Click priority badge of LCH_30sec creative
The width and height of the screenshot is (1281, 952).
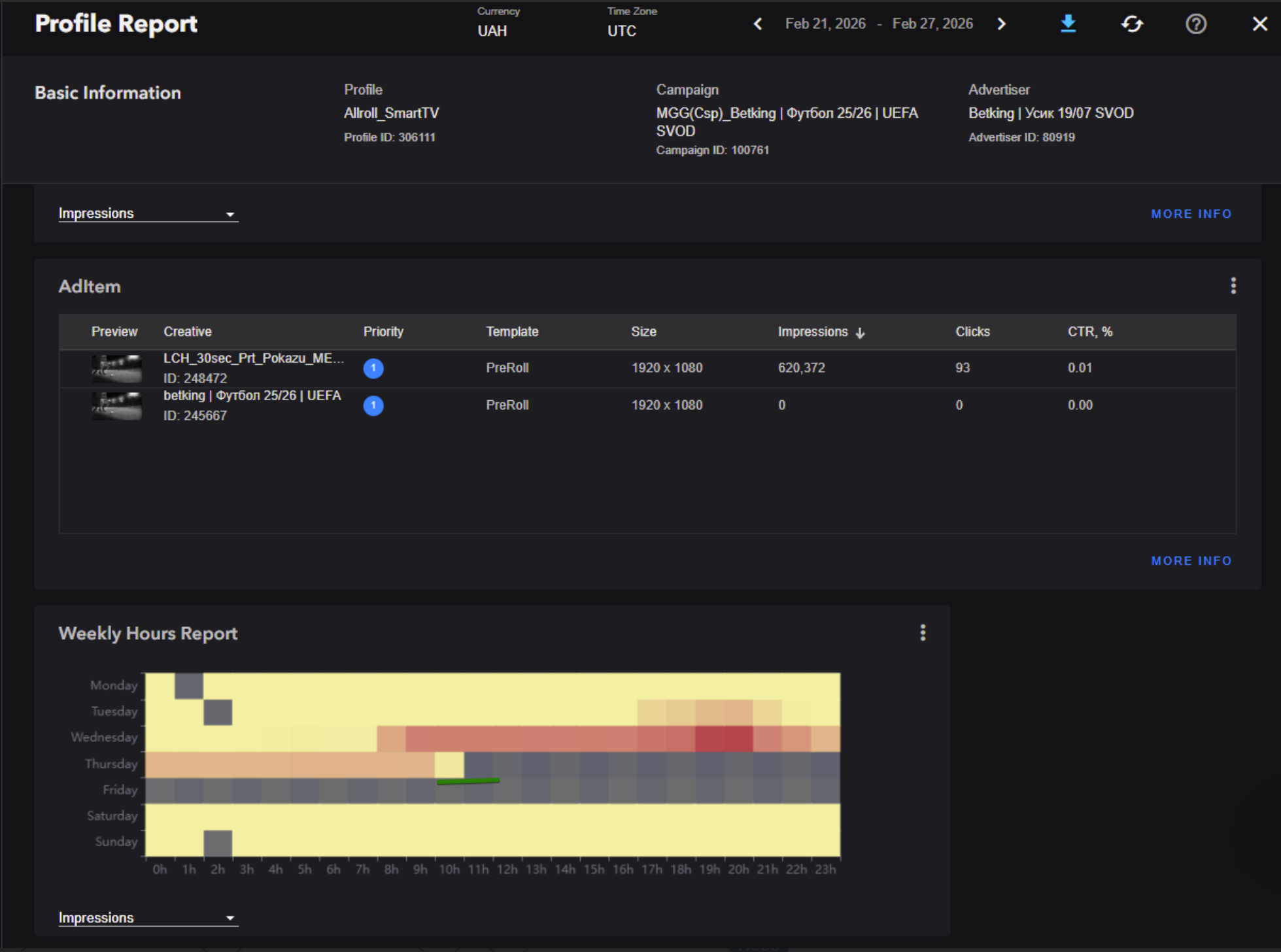[x=373, y=368]
